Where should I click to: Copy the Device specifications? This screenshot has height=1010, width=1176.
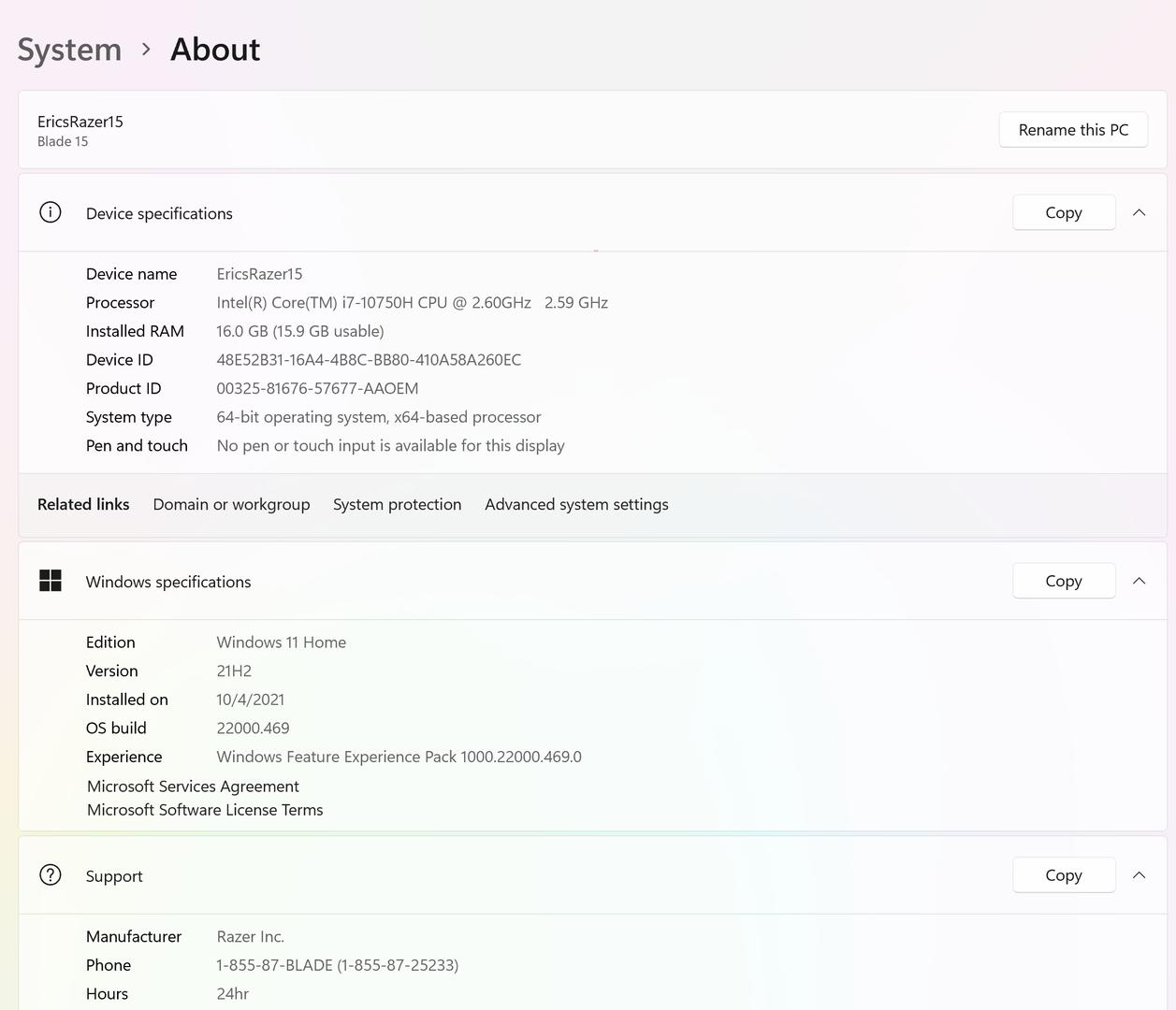(x=1064, y=212)
